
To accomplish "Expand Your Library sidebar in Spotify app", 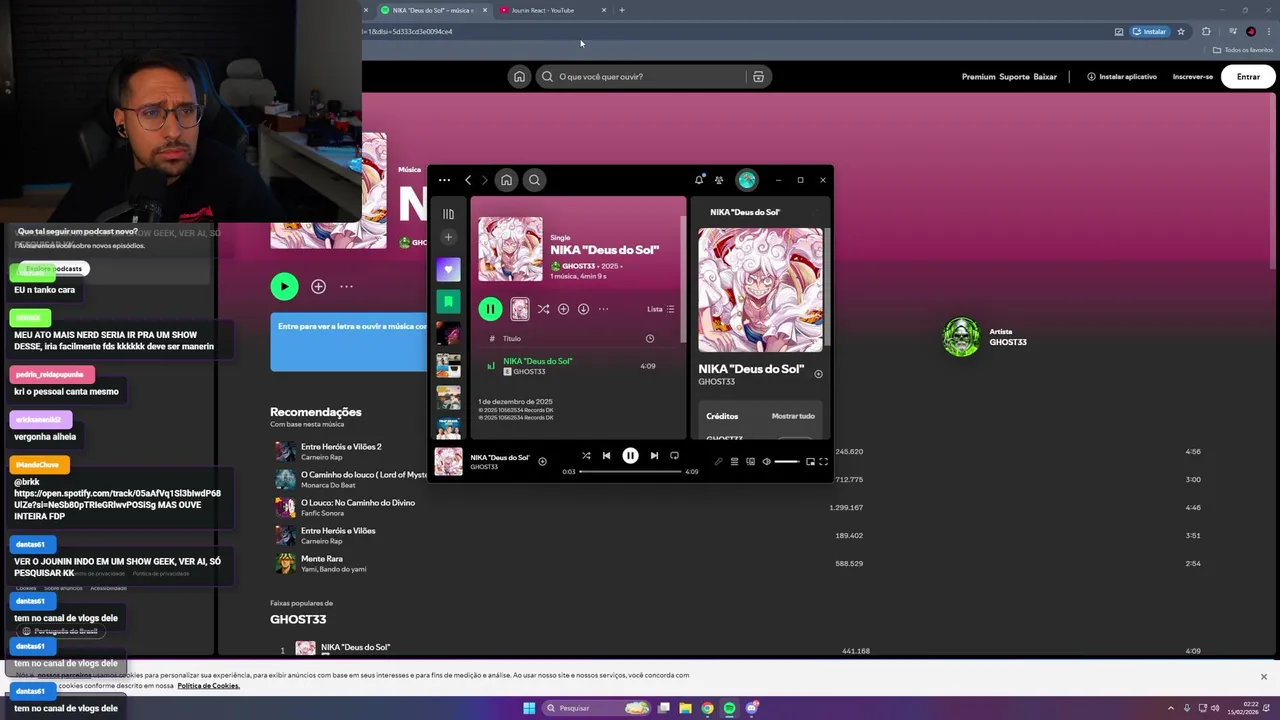I will (x=448, y=214).
